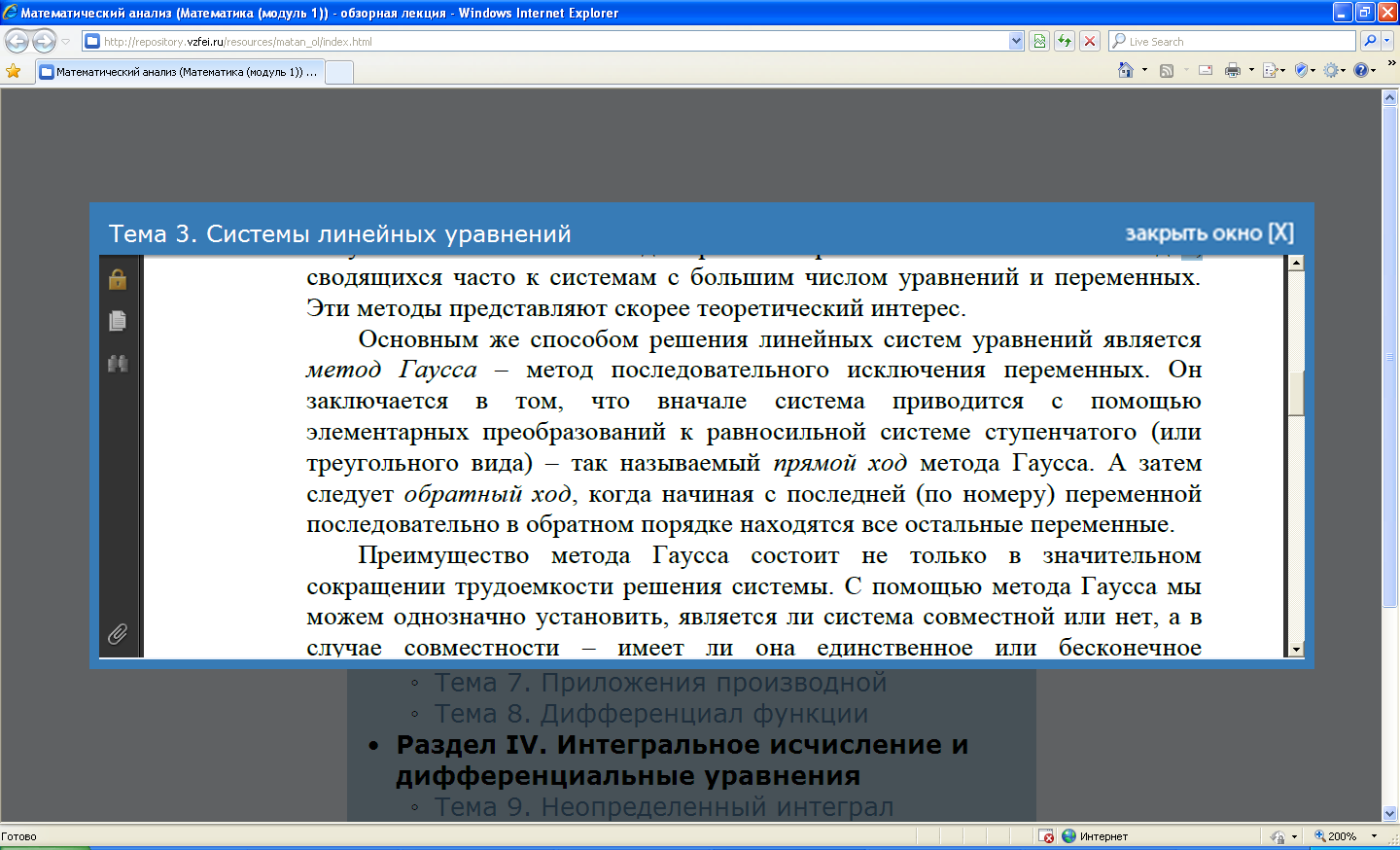Open the Safety shield menu
Image resolution: width=1400 pixels, height=850 pixels.
1304,70
